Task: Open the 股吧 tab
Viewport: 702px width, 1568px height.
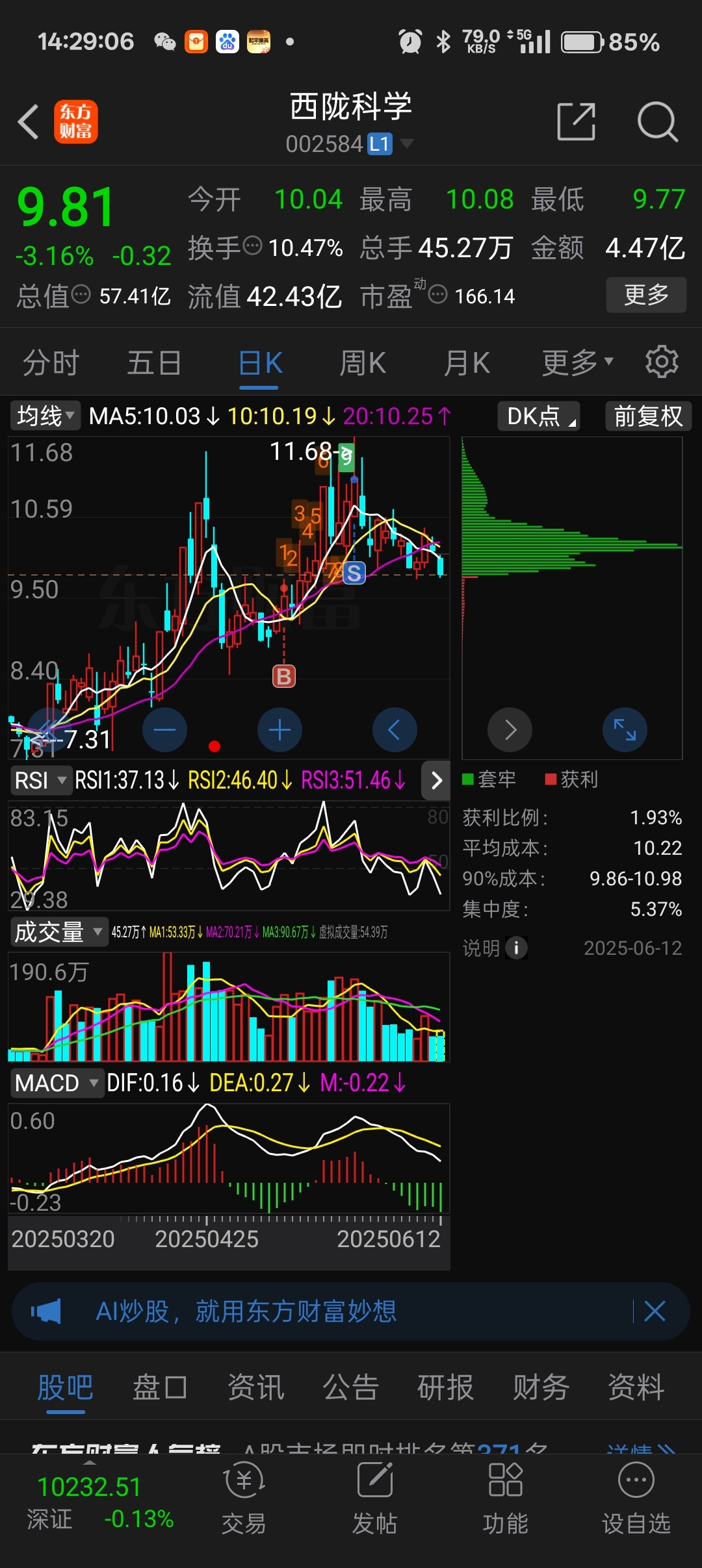Action: coord(65,1388)
